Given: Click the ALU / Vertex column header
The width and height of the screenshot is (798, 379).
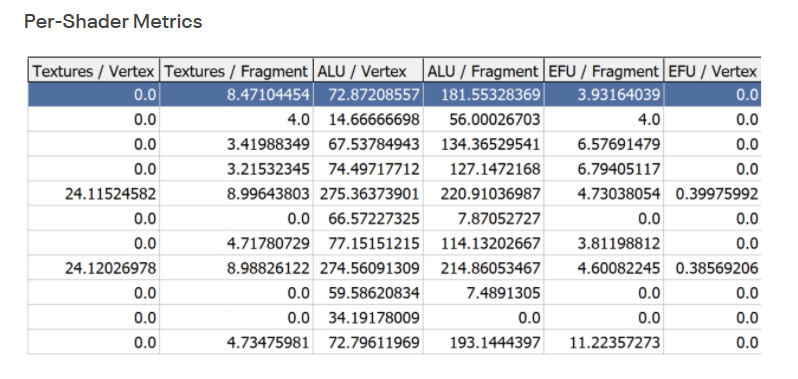Looking at the screenshot, I should [368, 71].
